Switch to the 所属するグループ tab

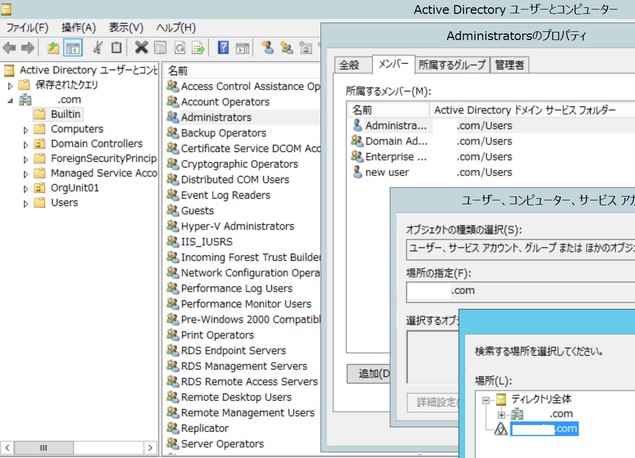point(452,65)
